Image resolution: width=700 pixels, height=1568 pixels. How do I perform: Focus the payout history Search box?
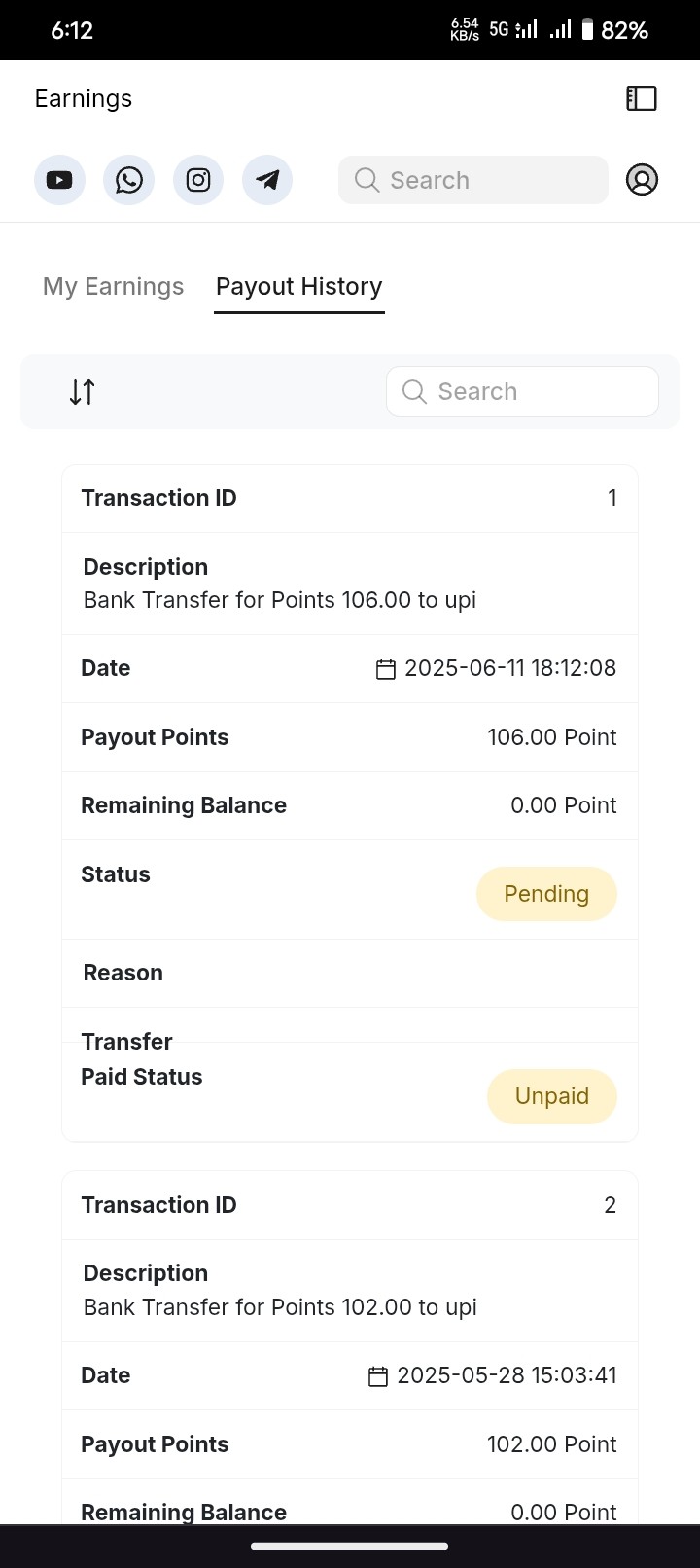click(522, 392)
